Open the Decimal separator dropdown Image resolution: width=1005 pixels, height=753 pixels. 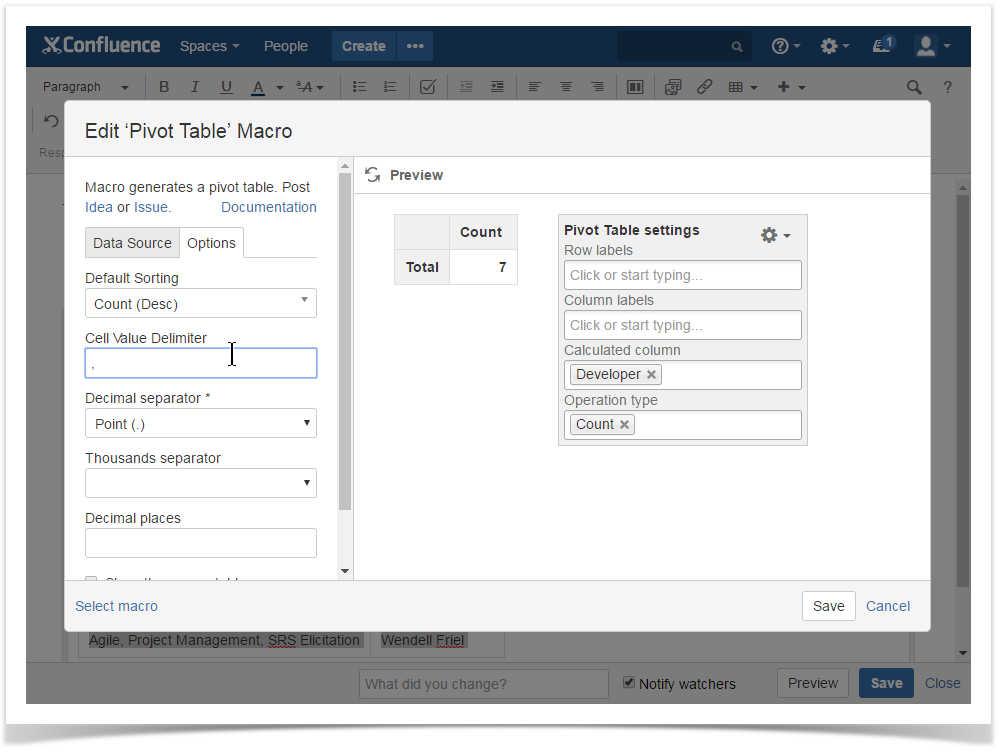pyautogui.click(x=201, y=424)
